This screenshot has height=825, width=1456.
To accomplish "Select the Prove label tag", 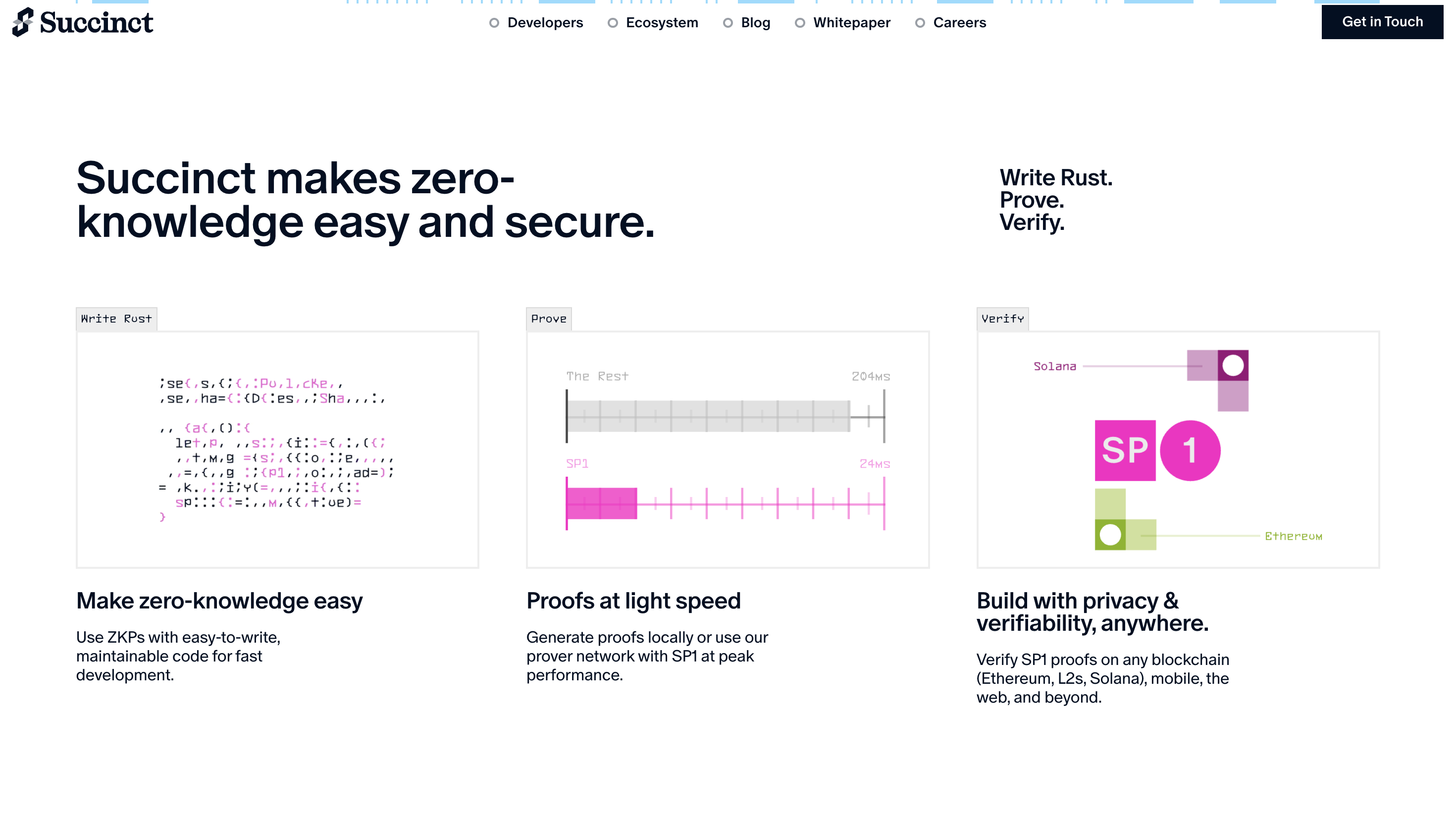I will click(x=548, y=319).
